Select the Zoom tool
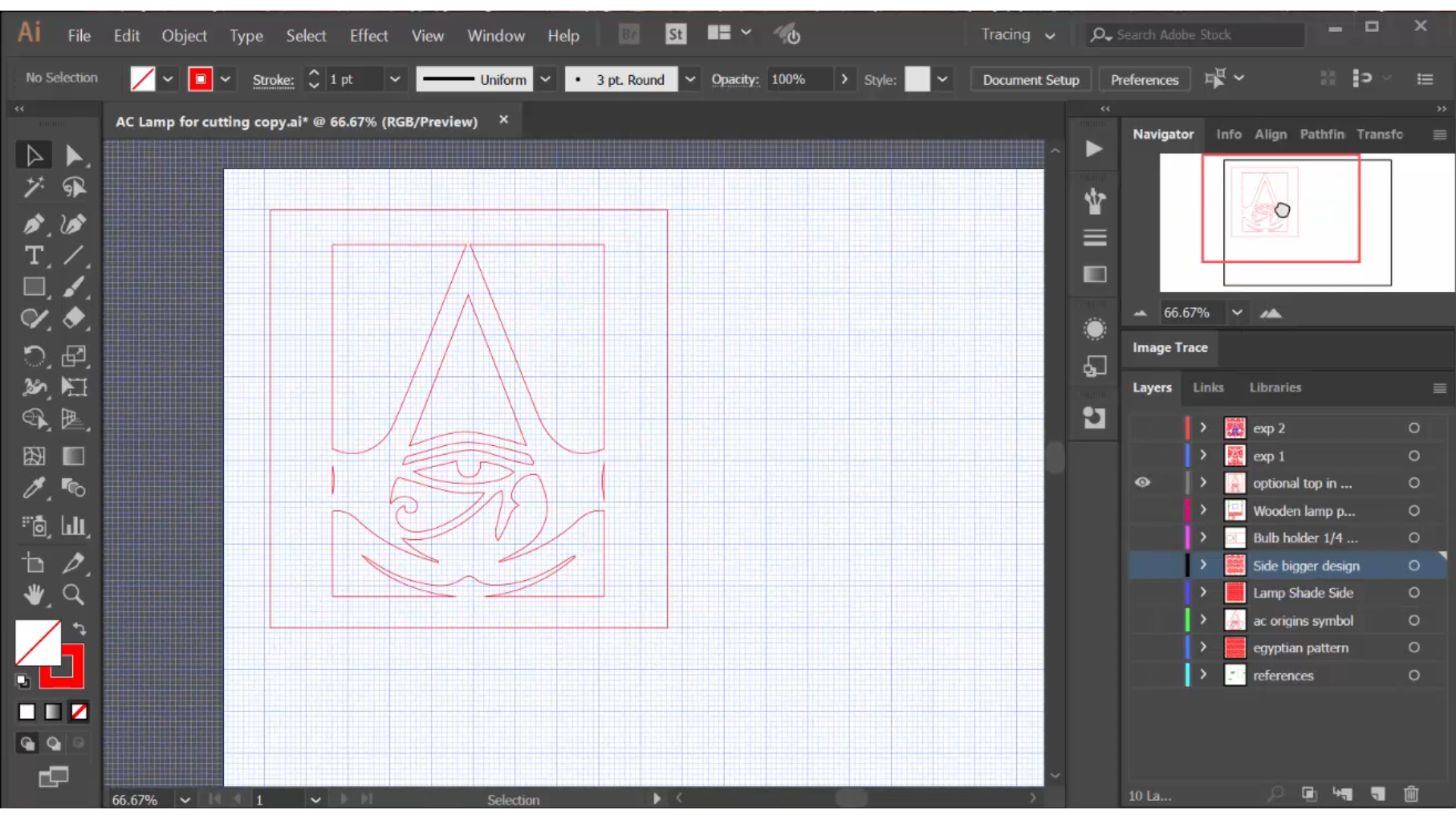Image resolution: width=1456 pixels, height=819 pixels. click(74, 595)
